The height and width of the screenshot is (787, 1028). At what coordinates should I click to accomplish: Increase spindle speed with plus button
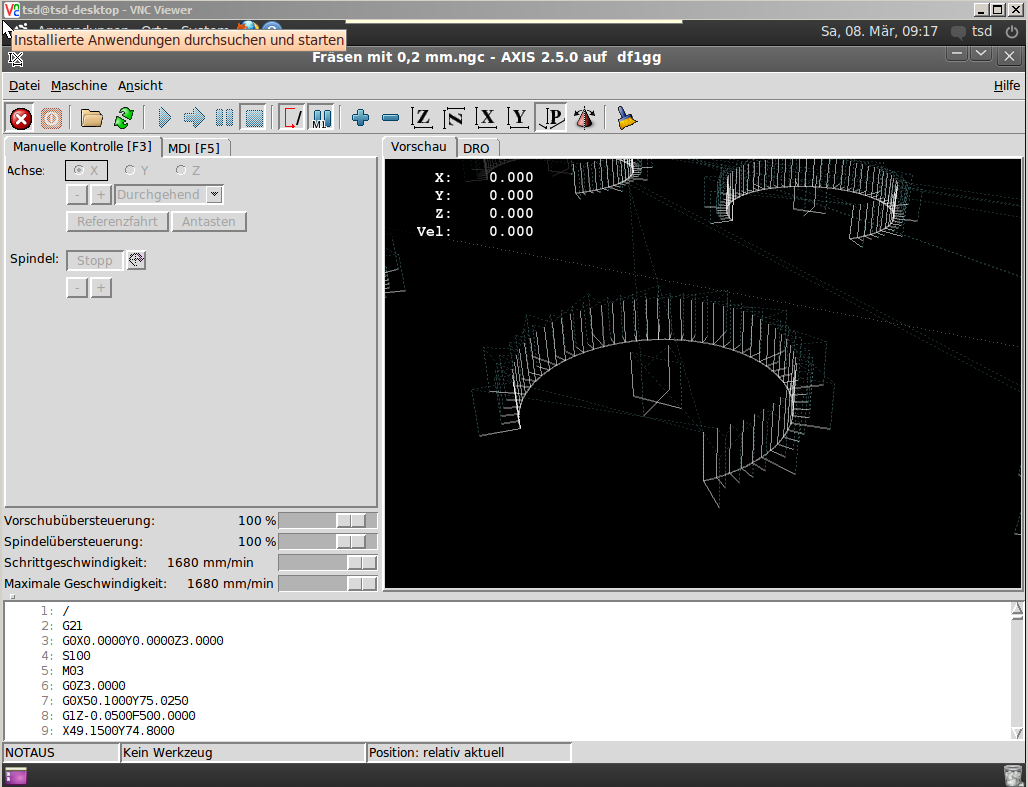click(x=101, y=288)
